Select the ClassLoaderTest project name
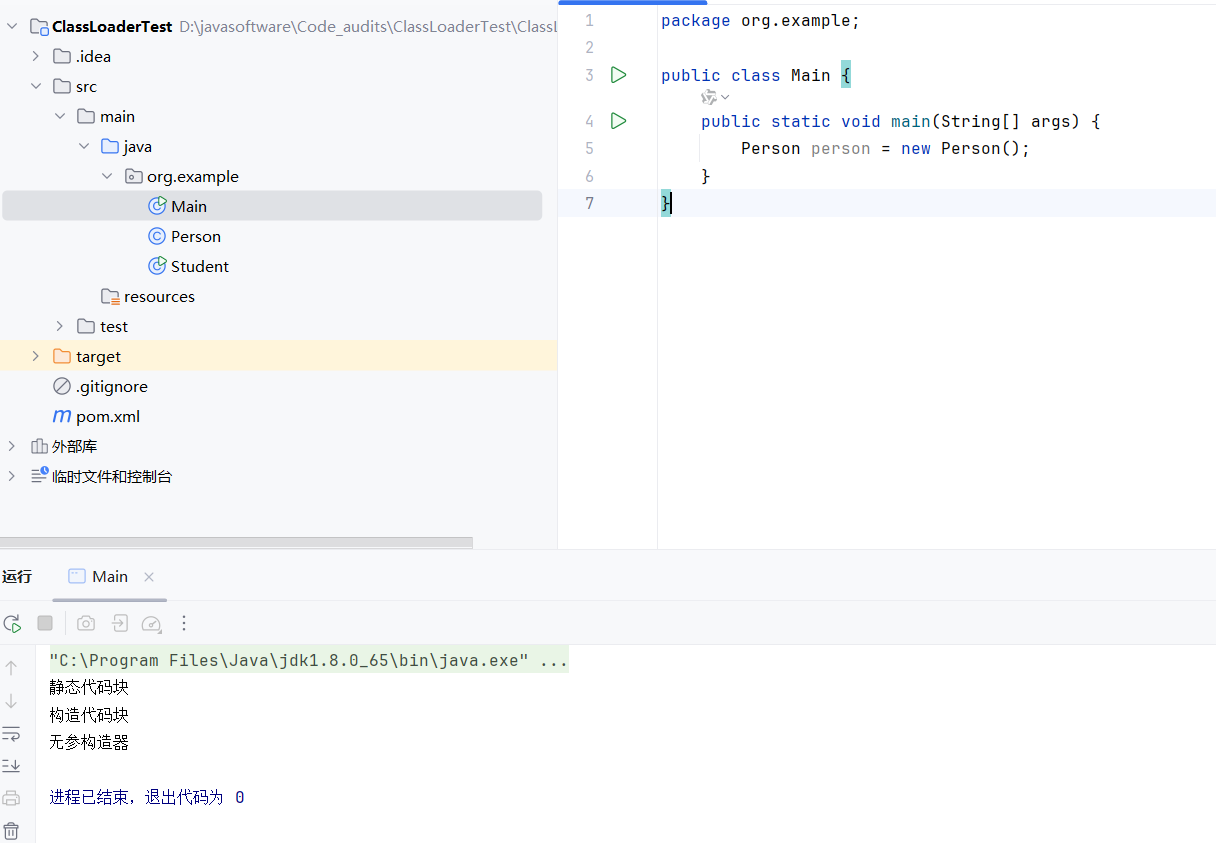1217x843 pixels. (112, 27)
